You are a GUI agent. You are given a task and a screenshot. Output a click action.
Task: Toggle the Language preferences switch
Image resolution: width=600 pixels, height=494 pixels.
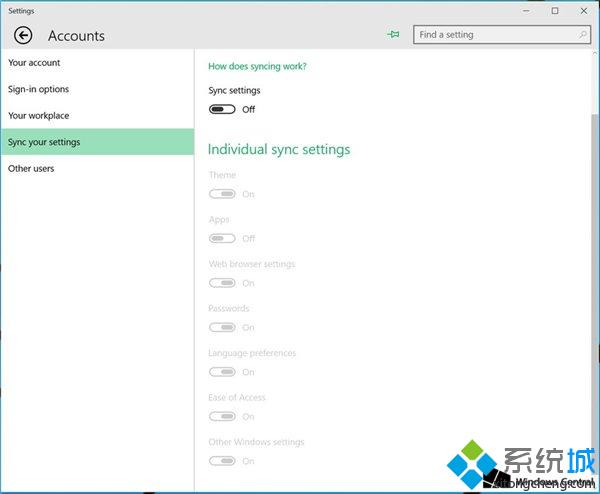click(222, 372)
